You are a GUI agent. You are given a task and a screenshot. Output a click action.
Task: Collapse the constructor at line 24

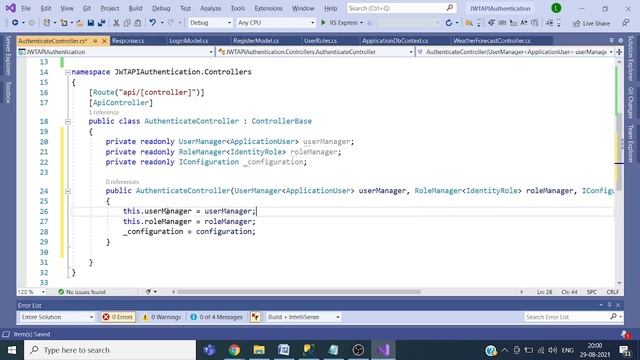coord(67,191)
